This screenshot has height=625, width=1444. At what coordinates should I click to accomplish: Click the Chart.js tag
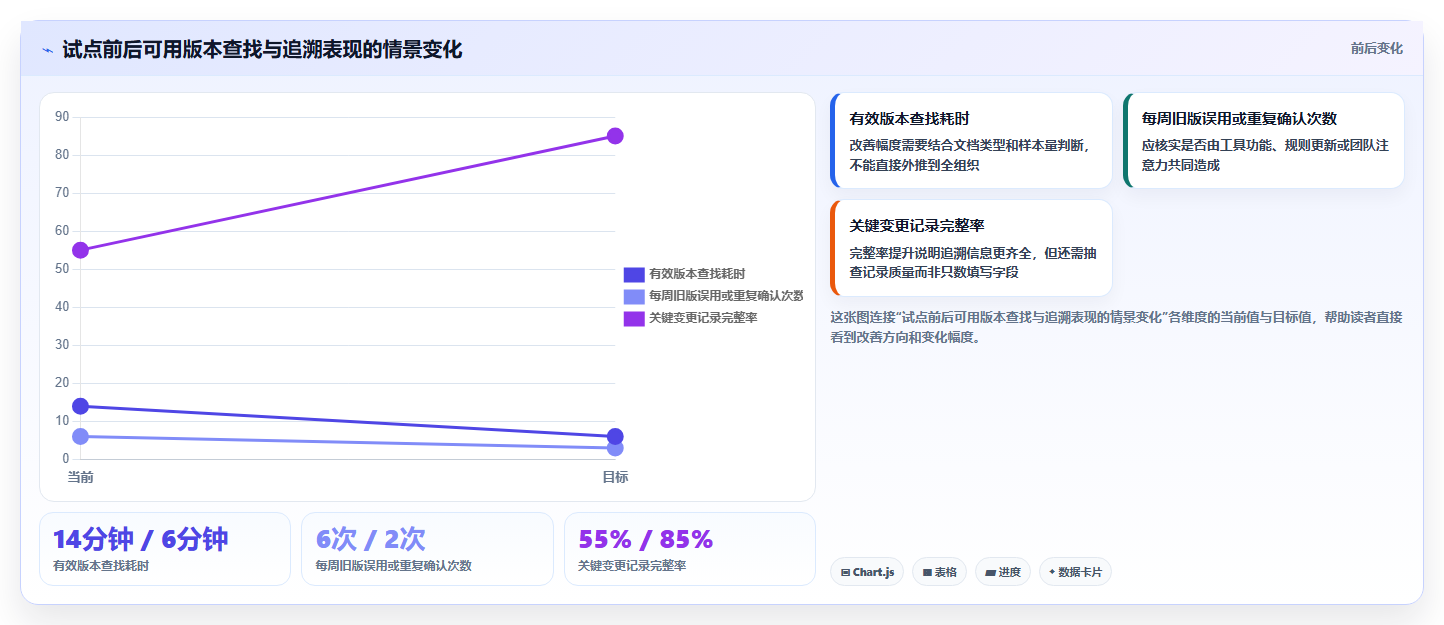click(x=867, y=572)
